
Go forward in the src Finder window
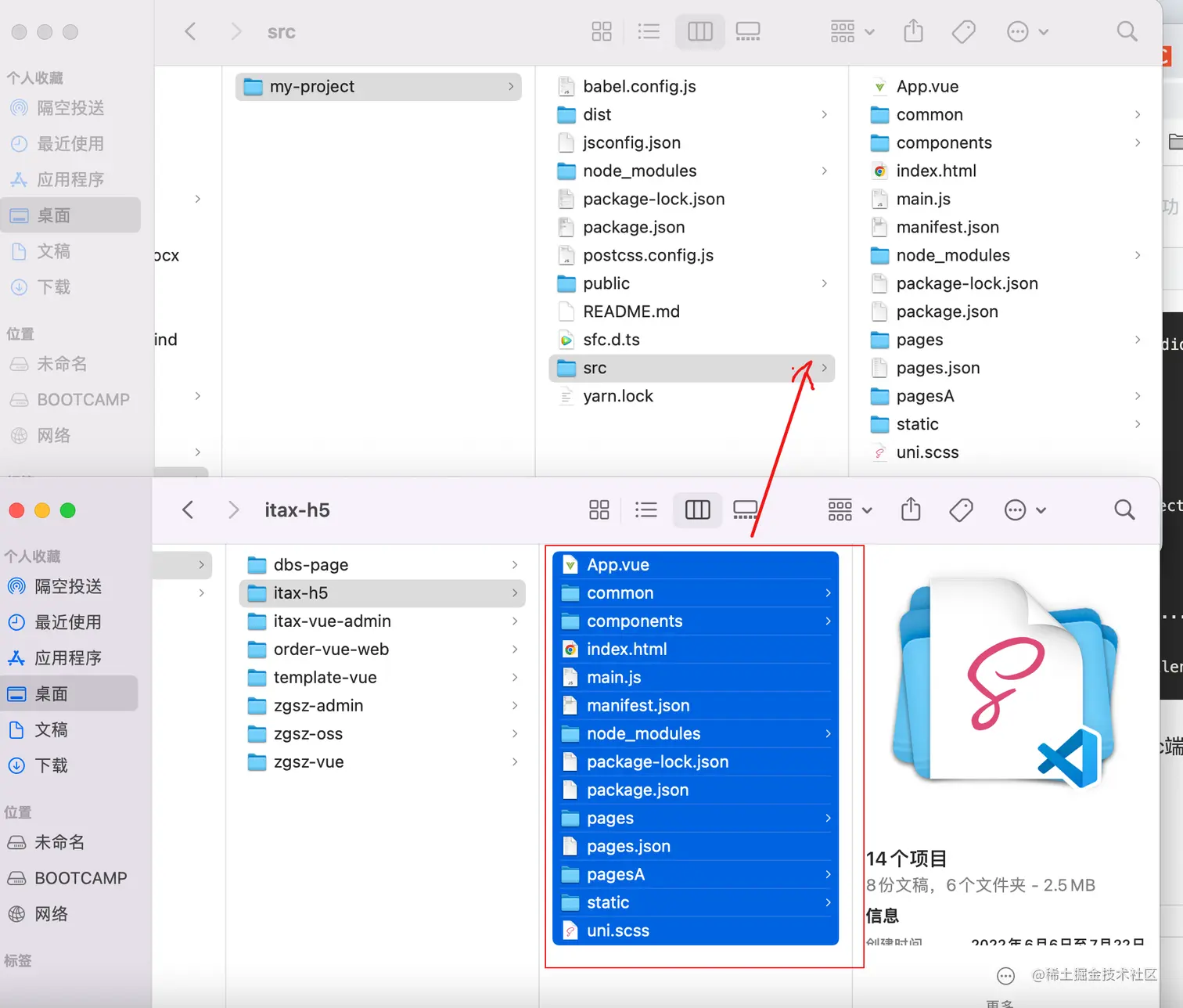[236, 31]
